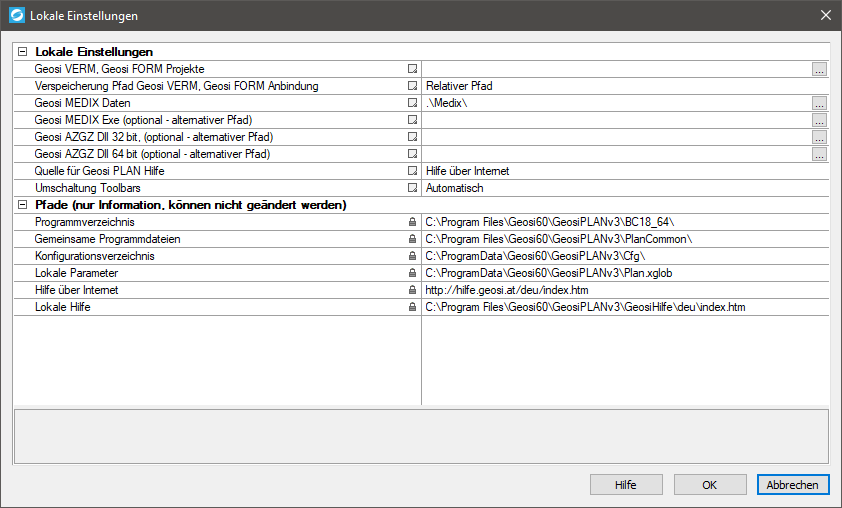
Task: Select the Gemeinsame Programmdateien label
Action: point(107,239)
